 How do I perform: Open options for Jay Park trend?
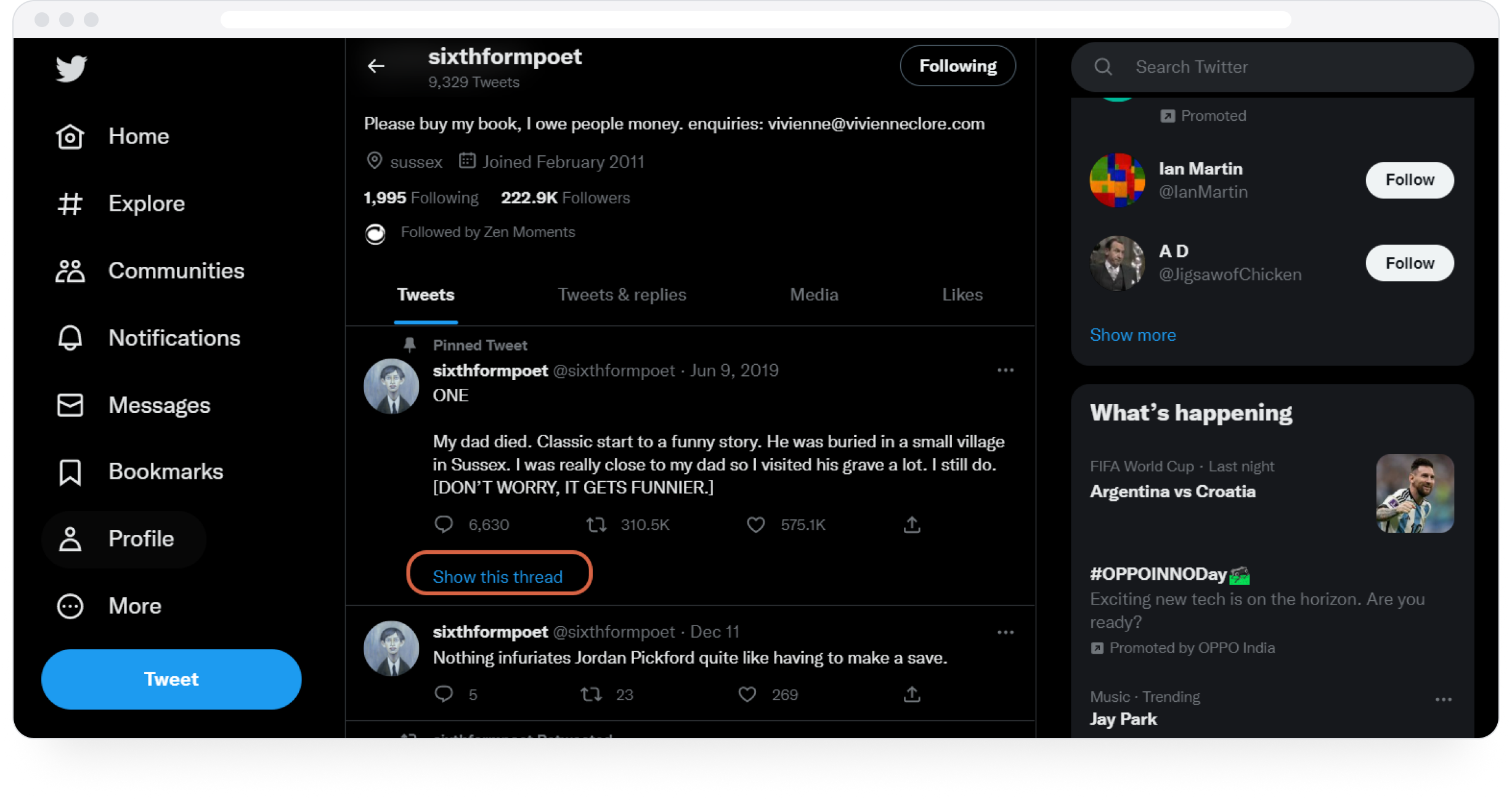click(x=1444, y=700)
